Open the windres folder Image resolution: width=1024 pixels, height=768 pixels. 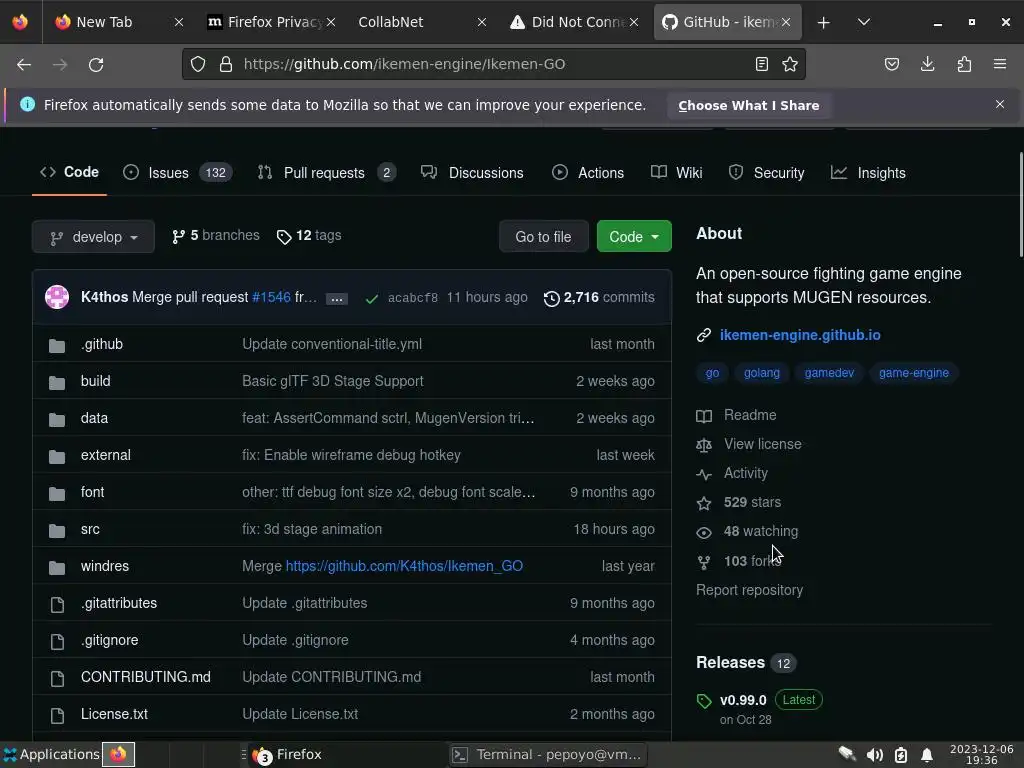[105, 566]
